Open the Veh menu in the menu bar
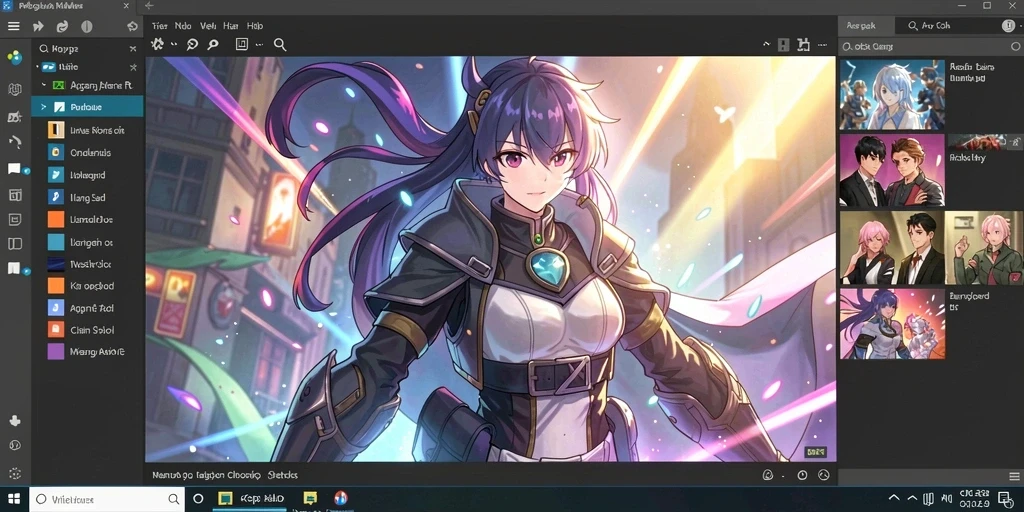The width and height of the screenshot is (1024, 512). [x=208, y=26]
